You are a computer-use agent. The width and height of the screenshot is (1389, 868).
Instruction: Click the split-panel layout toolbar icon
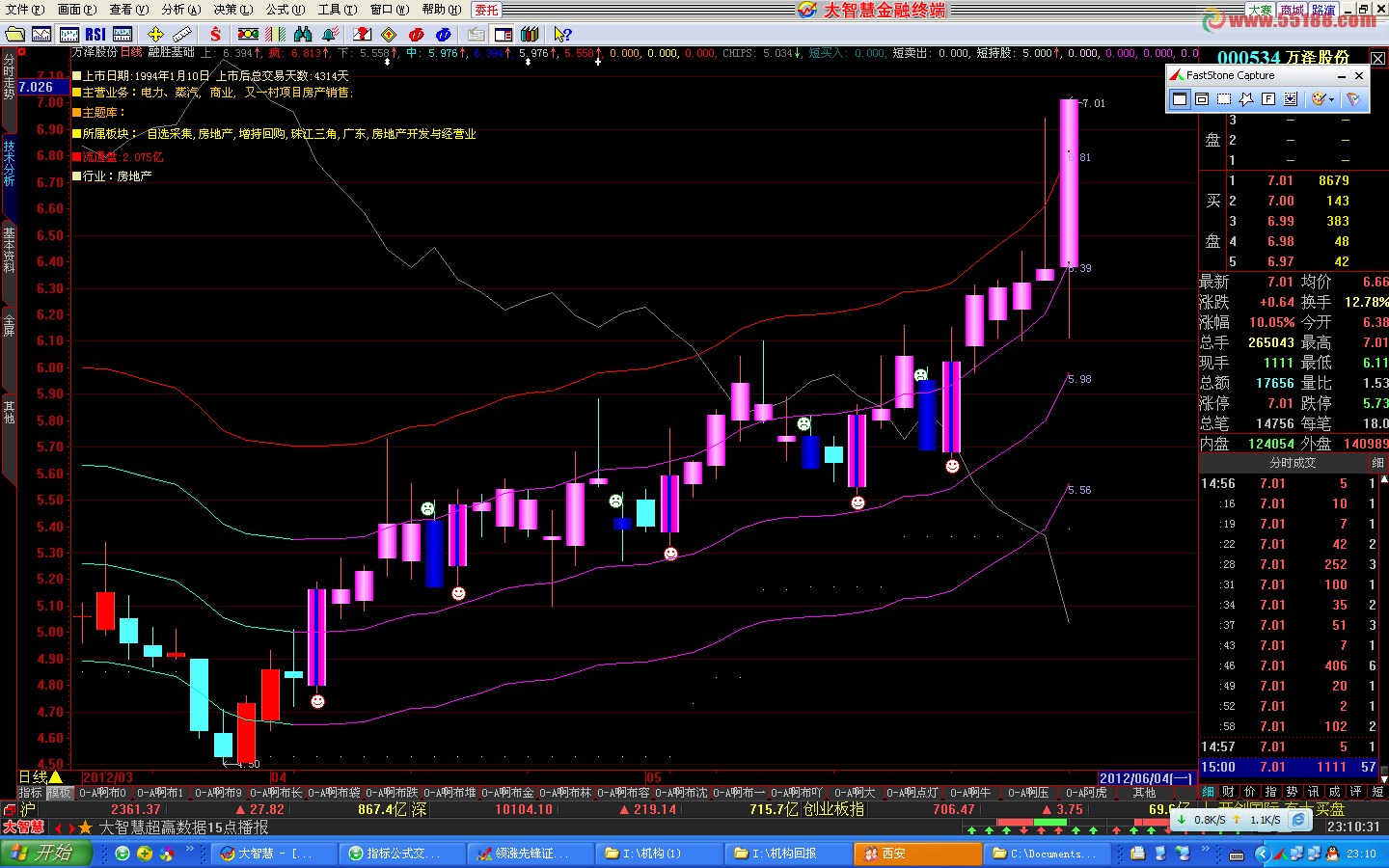click(503, 35)
